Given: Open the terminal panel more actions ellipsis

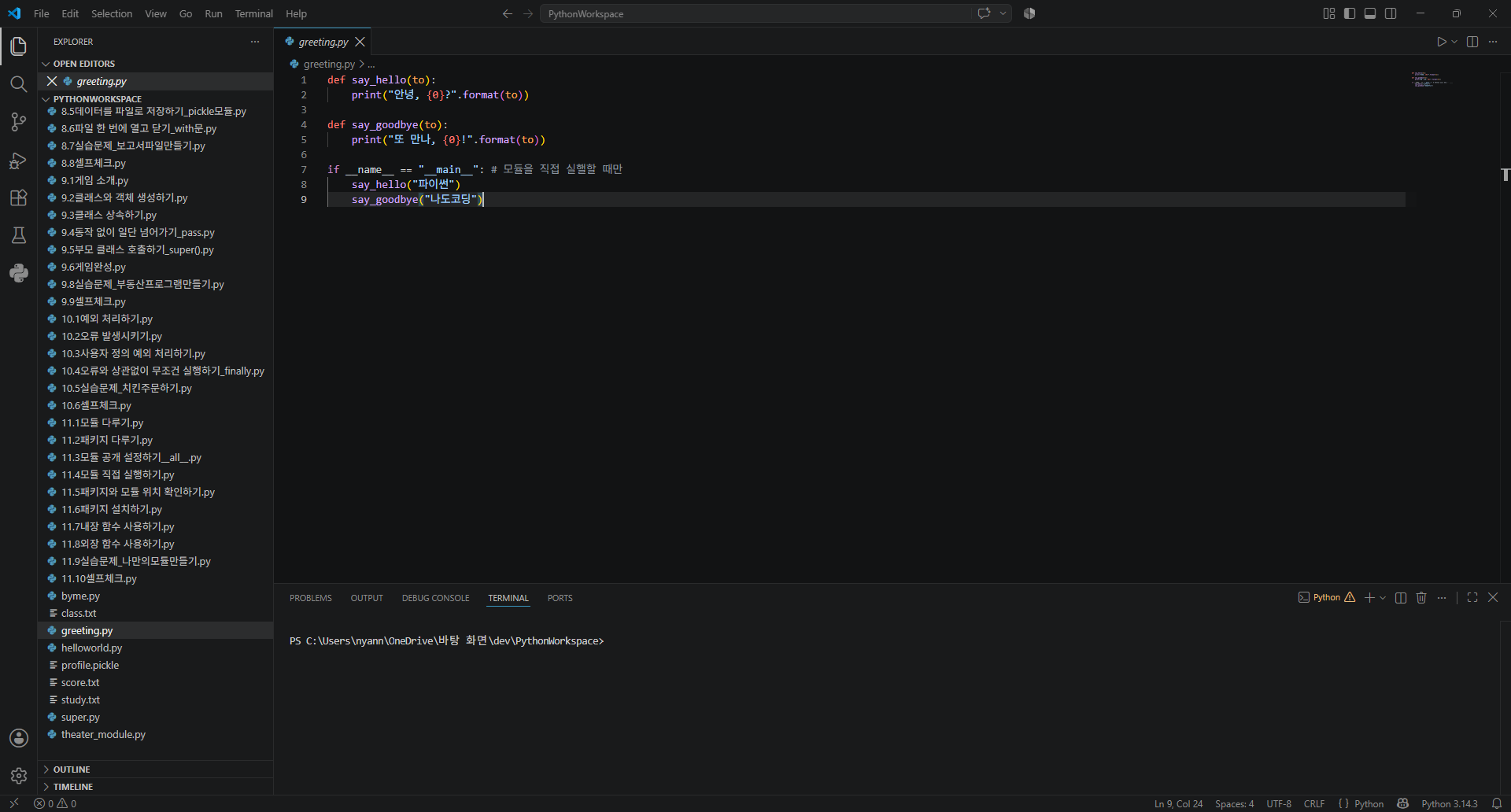Looking at the screenshot, I should [1442, 598].
